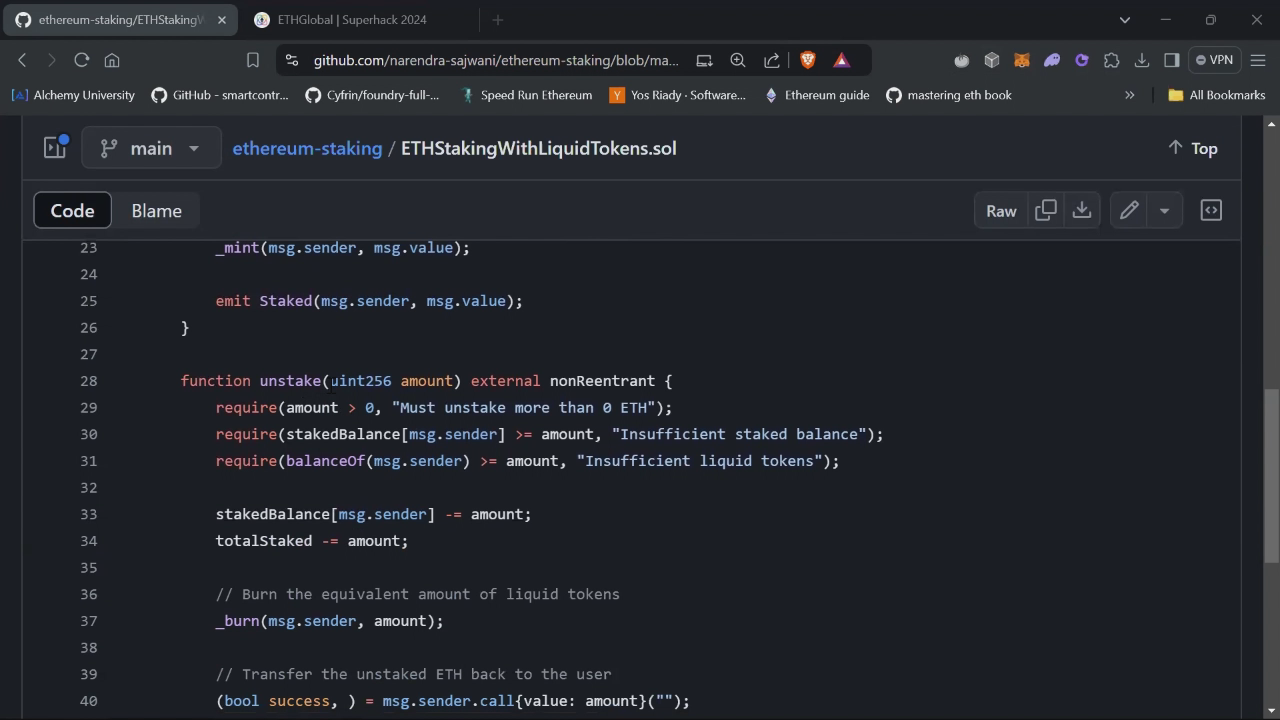
Task: Select line number 40
Action: pos(88,701)
